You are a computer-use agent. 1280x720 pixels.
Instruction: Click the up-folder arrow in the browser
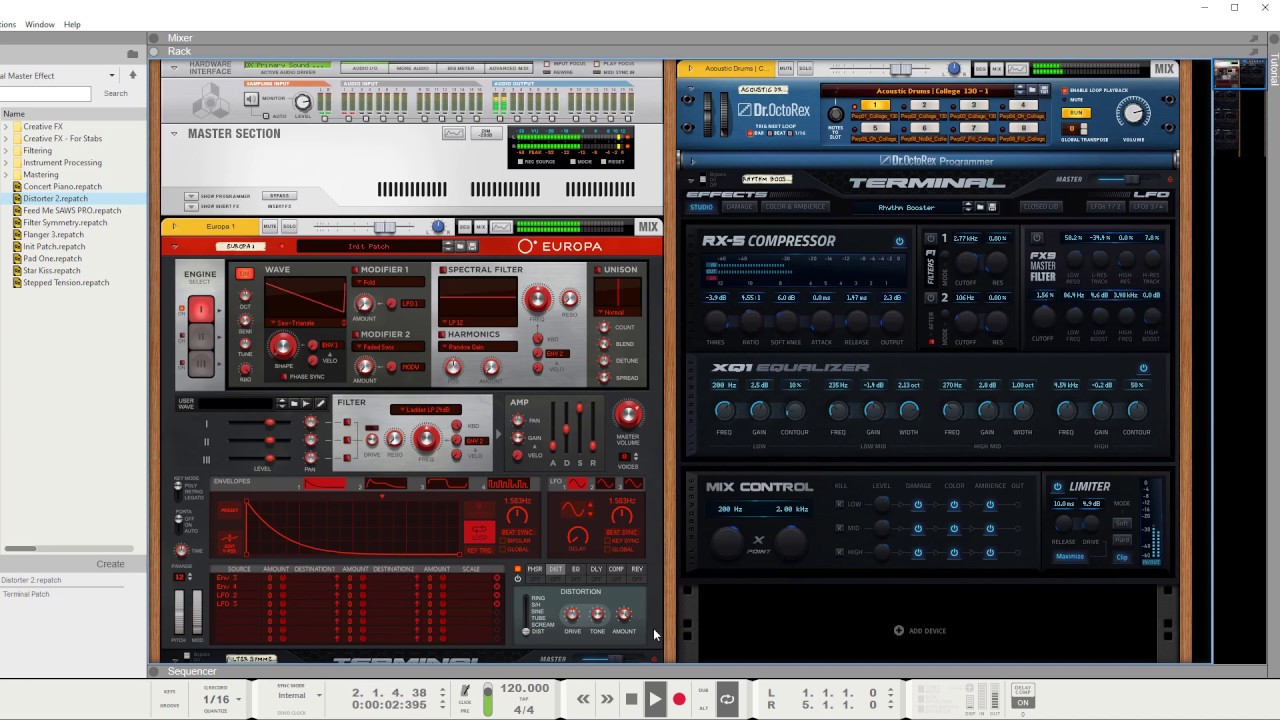click(x=132, y=75)
